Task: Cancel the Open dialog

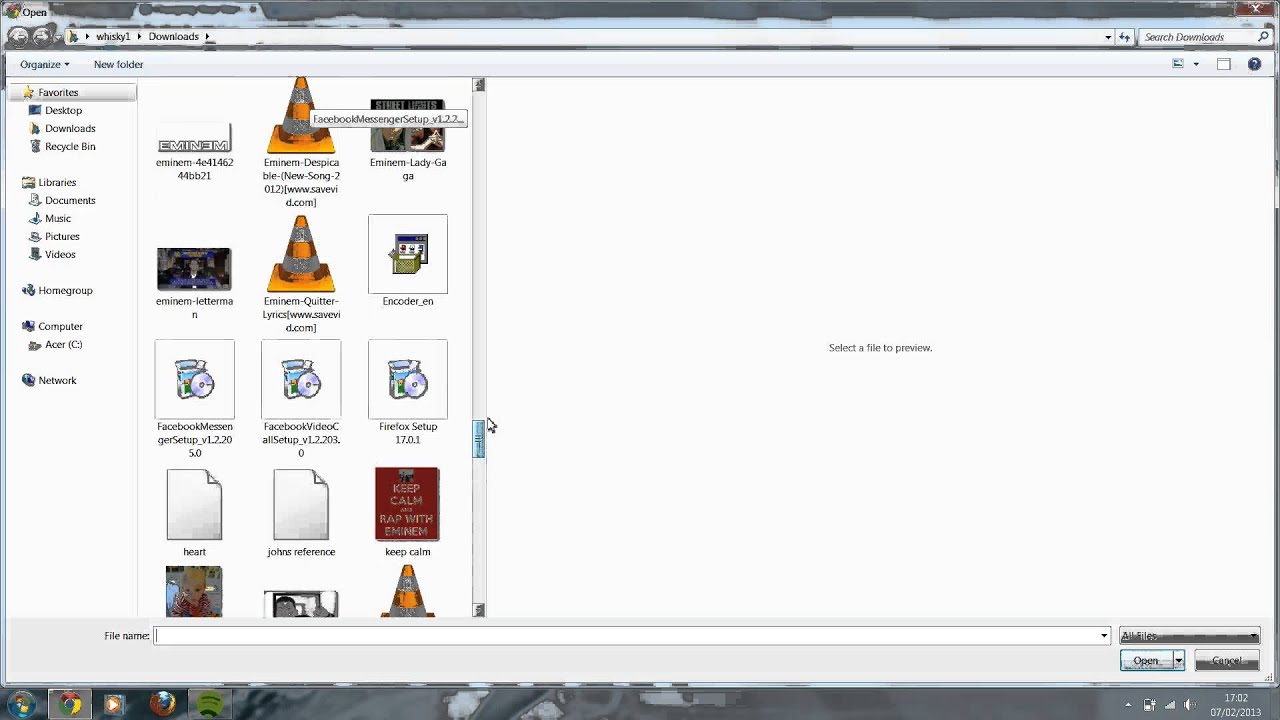Action: [1227, 661]
